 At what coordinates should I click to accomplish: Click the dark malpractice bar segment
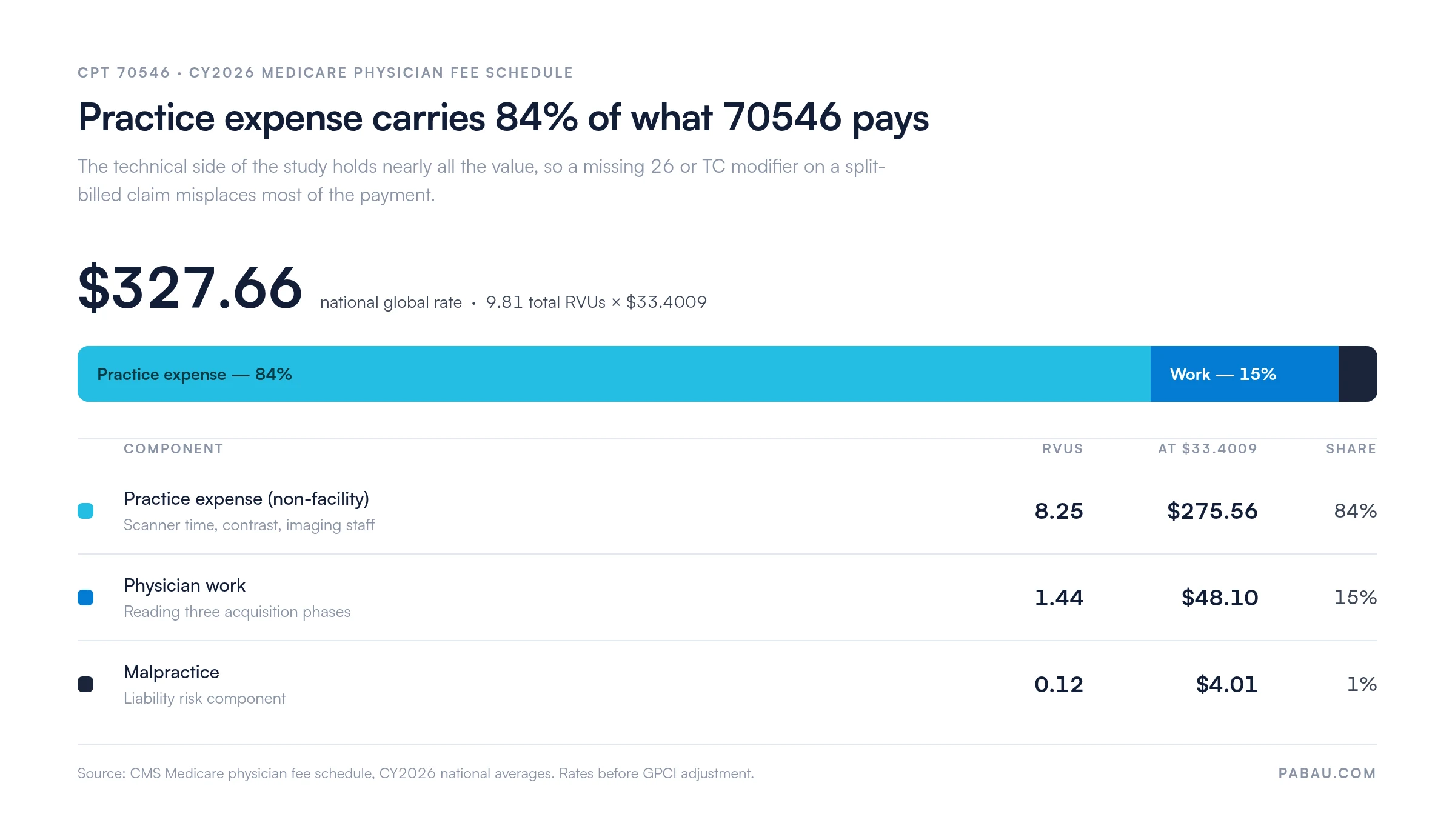(x=1358, y=374)
